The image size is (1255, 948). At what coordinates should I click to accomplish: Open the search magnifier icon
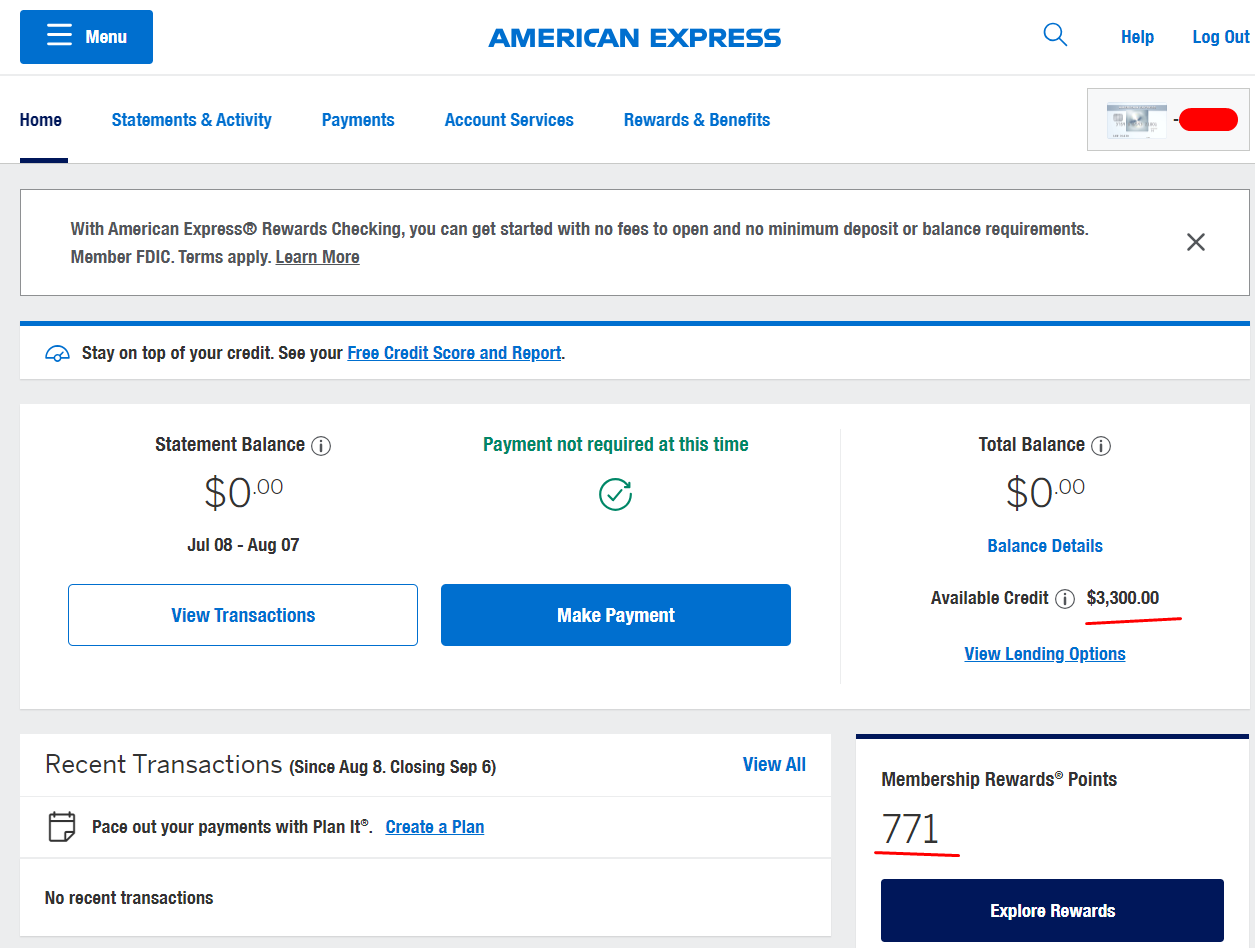point(1055,36)
